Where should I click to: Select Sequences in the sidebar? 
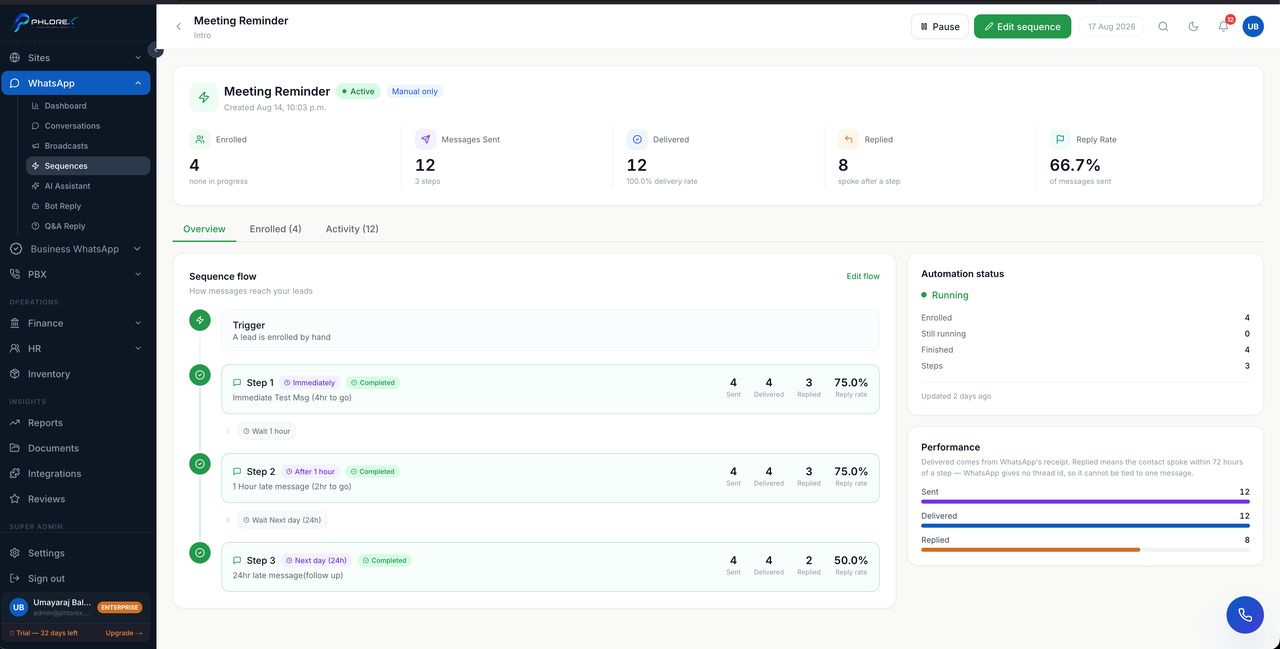tap(88, 166)
